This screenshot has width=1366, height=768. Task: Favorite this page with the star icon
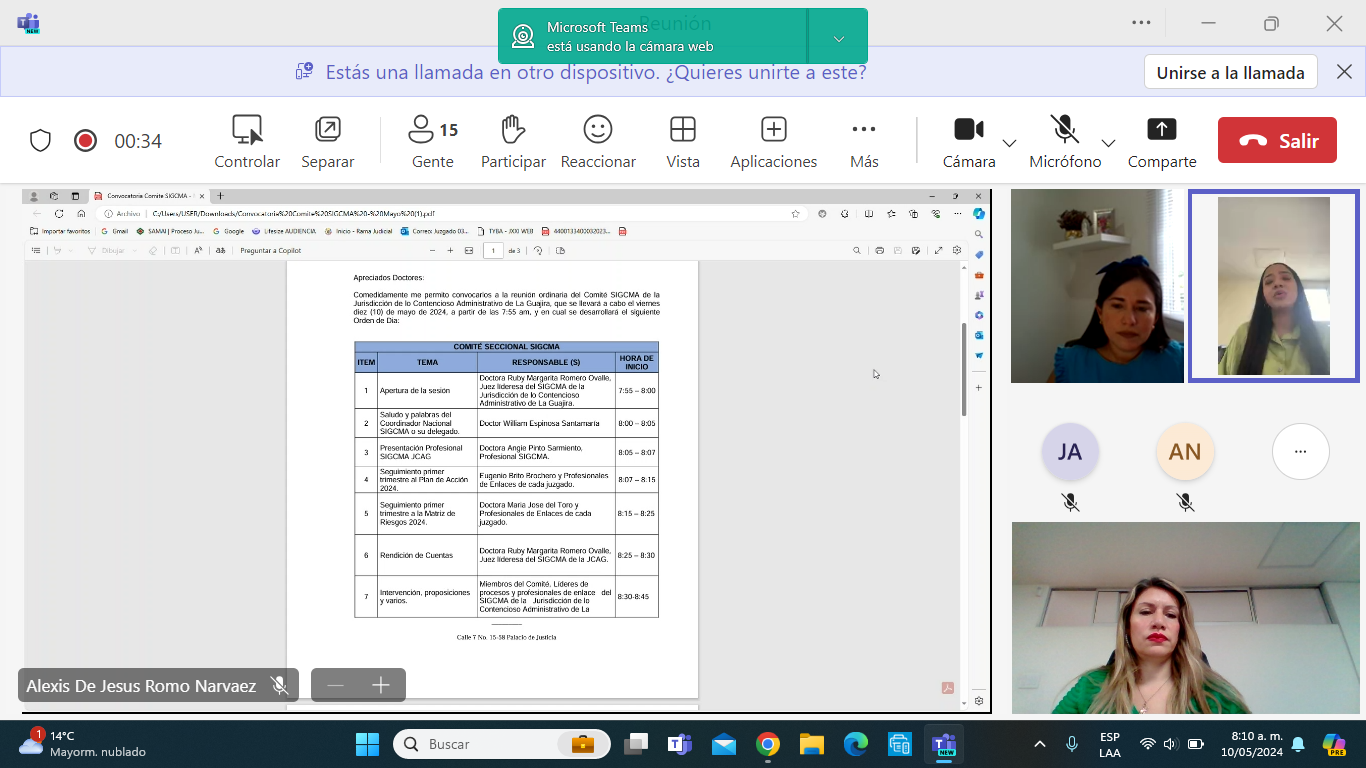796,213
